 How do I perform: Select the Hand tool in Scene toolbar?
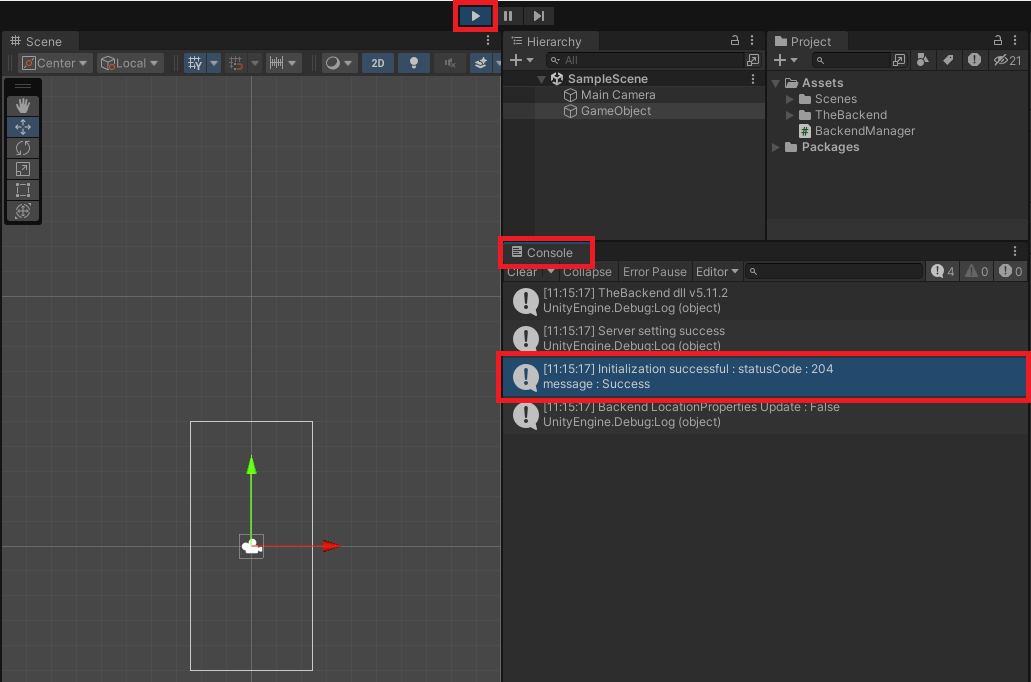[23, 105]
